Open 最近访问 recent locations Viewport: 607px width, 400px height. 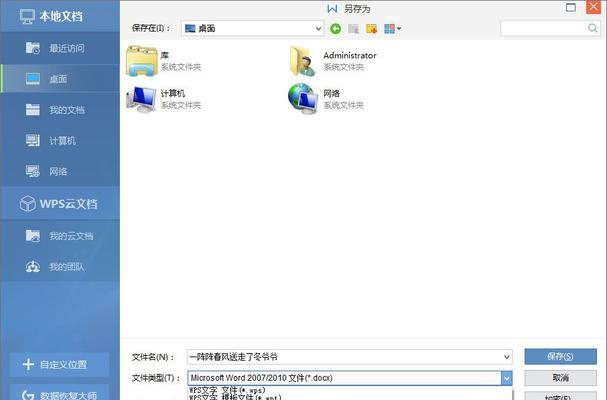60,48
